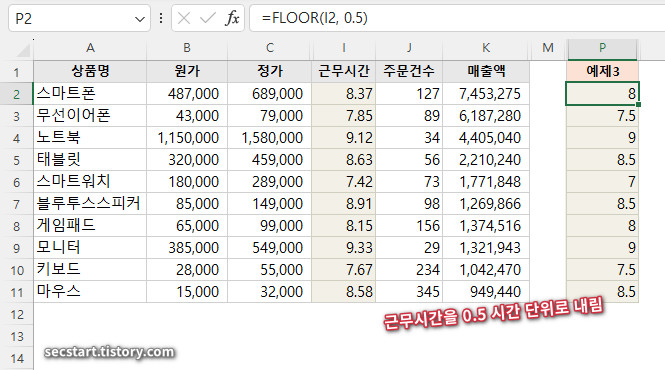Image resolution: width=665 pixels, height=370 pixels.
Task: Select the 태블릿 cell
Action: [90, 160]
